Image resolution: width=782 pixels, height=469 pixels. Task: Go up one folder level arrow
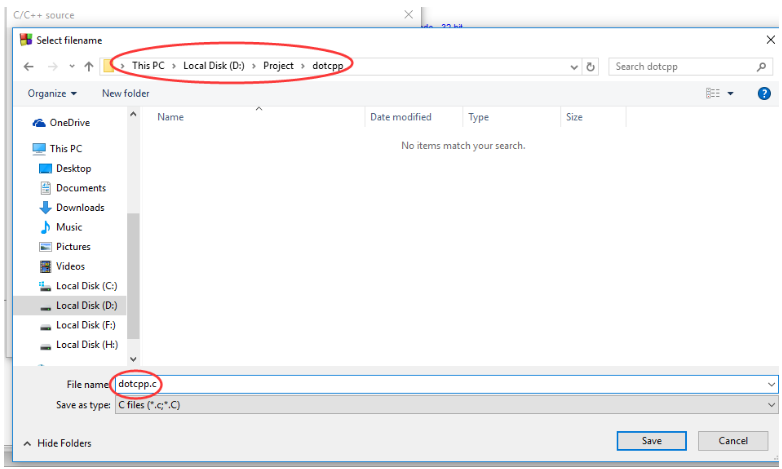click(89, 66)
